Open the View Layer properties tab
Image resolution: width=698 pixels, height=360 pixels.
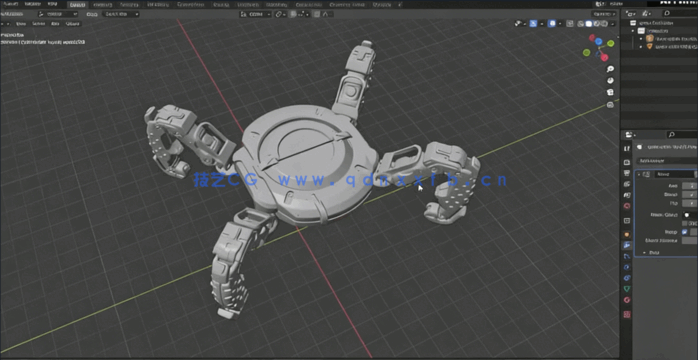(627, 184)
